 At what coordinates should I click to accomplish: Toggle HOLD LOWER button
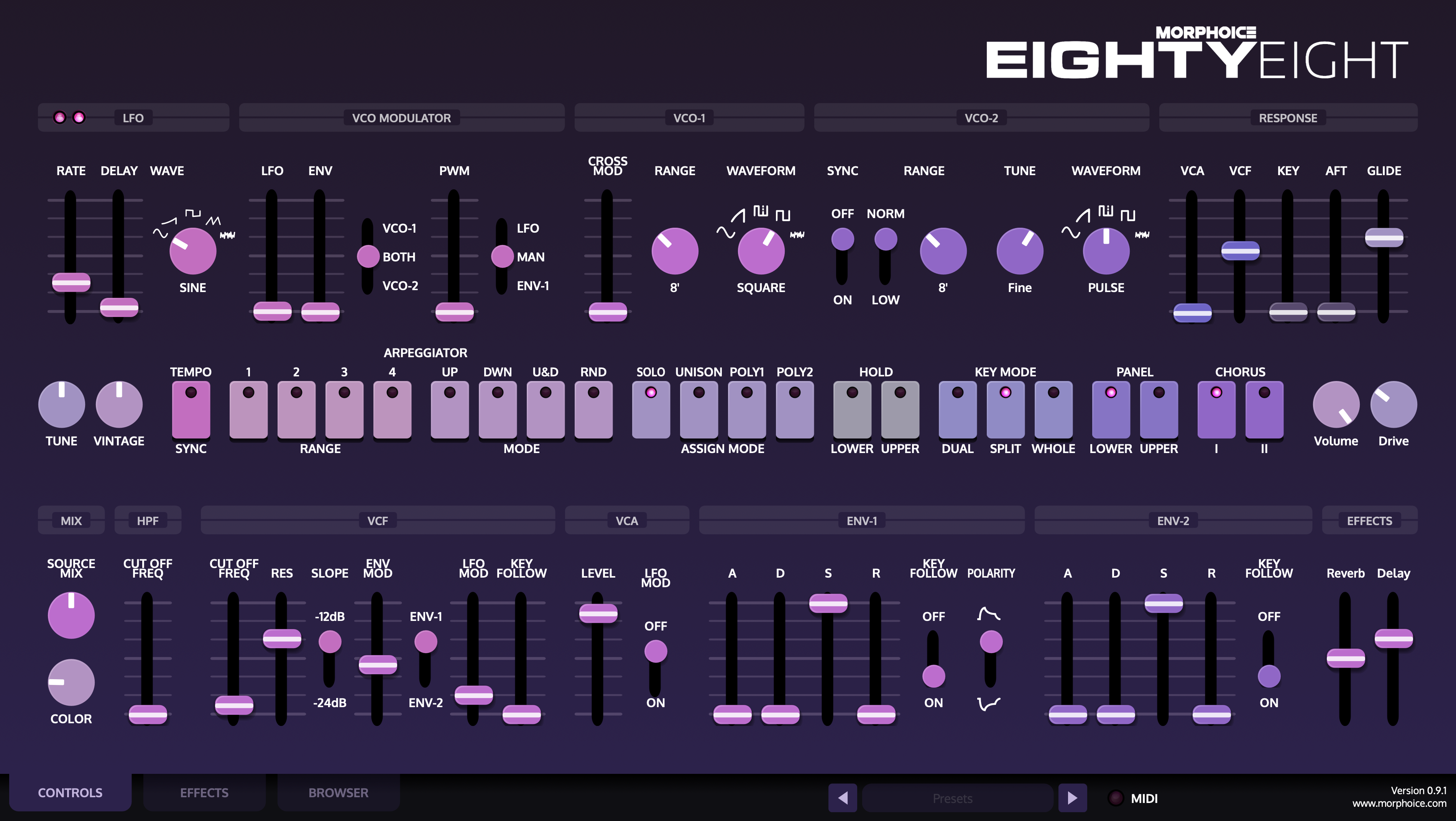coord(852,410)
